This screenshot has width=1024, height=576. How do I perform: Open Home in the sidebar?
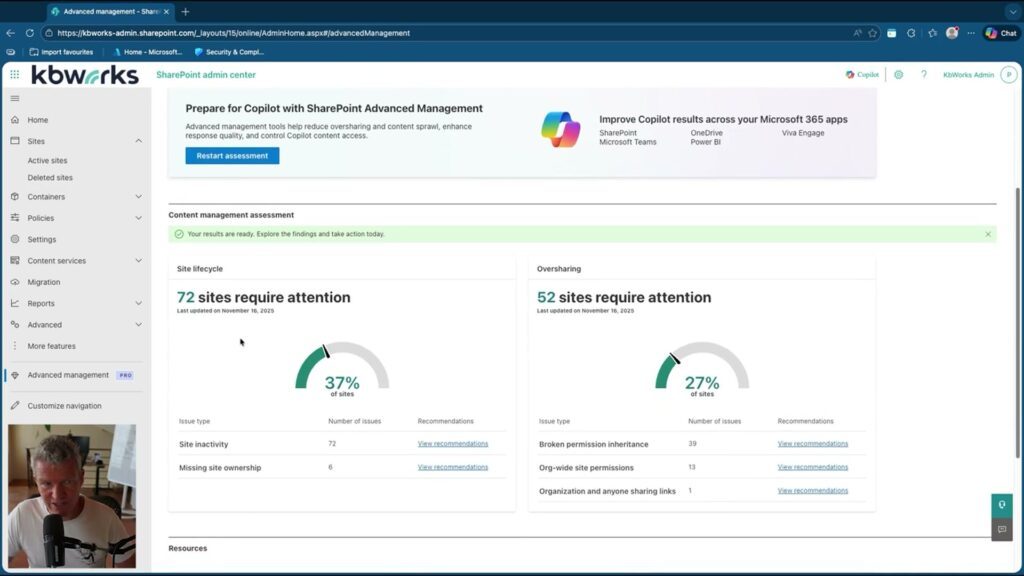click(38, 120)
